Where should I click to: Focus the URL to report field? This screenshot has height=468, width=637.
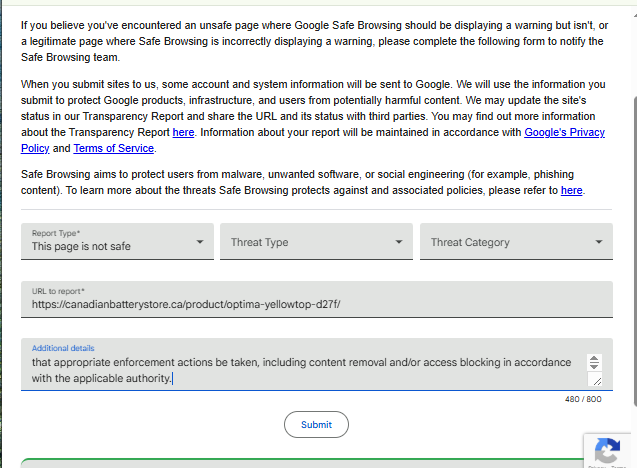coord(317,299)
